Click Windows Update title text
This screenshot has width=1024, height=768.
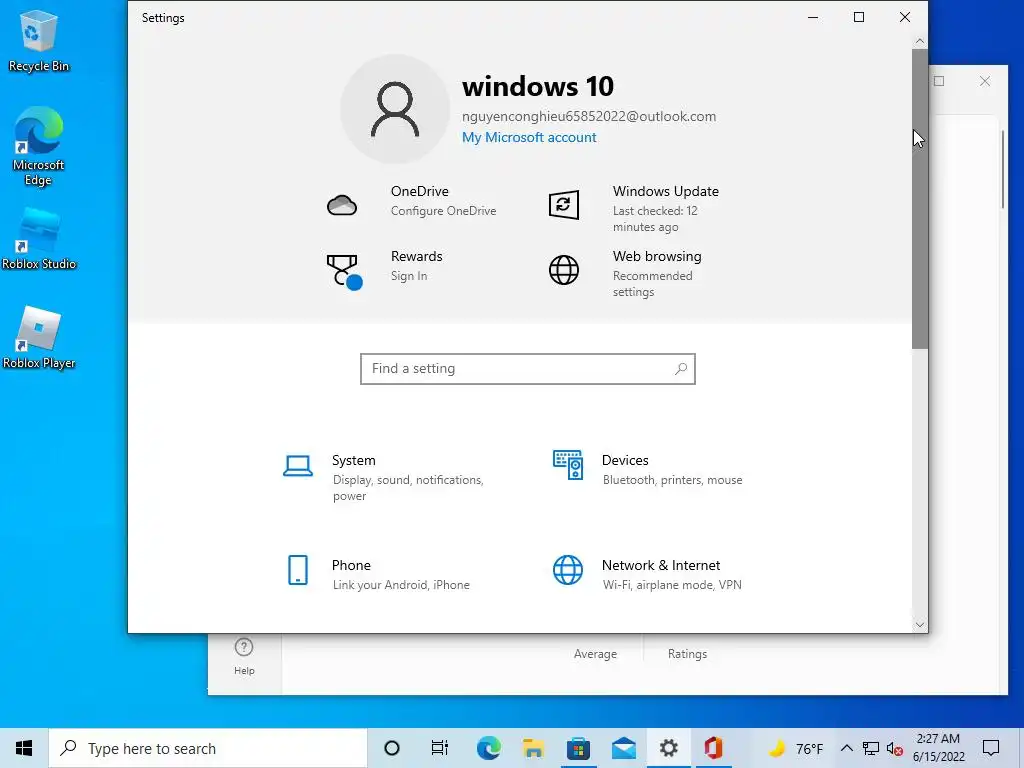(665, 191)
